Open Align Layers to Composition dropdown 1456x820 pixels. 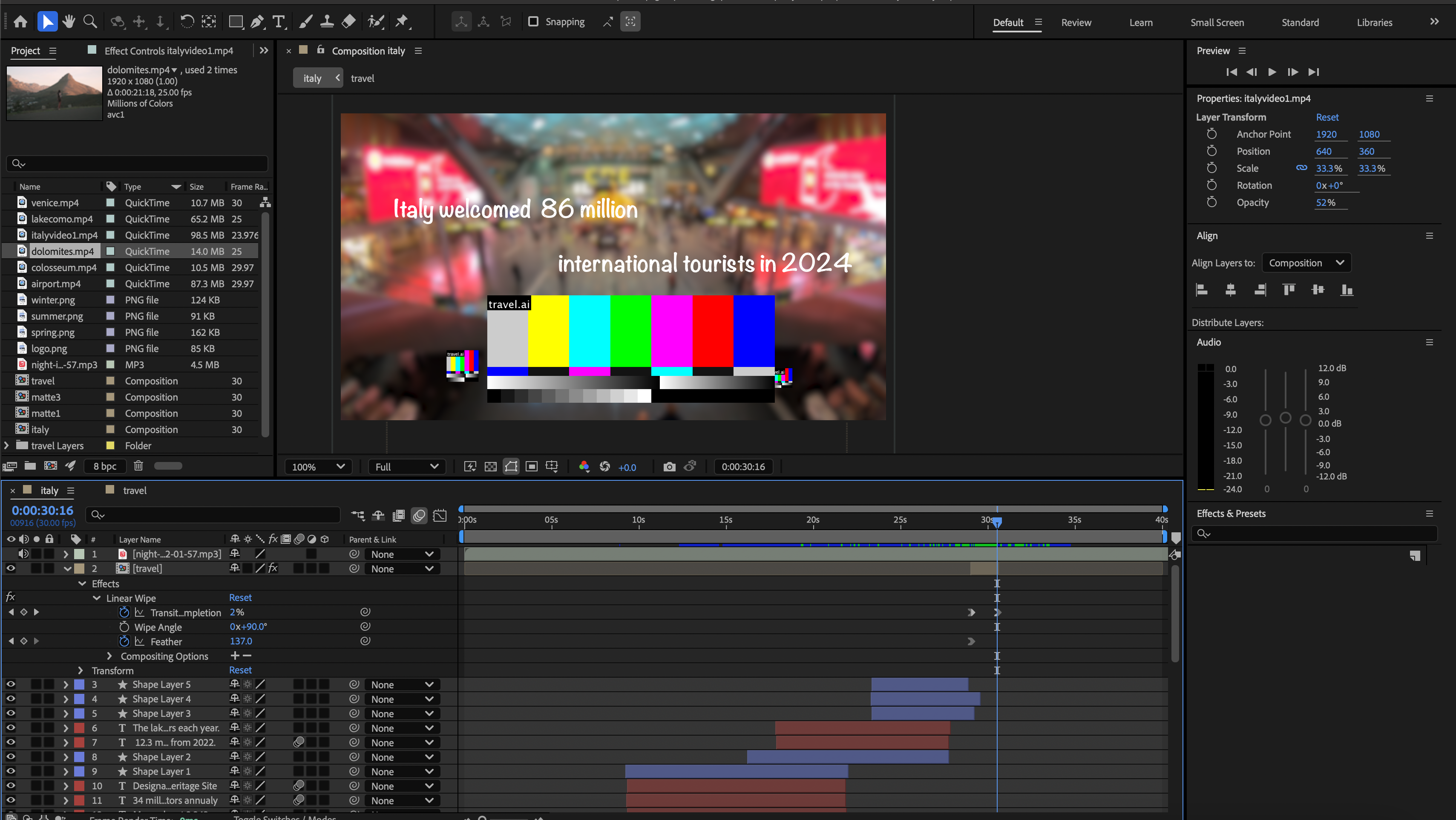[x=1306, y=263]
